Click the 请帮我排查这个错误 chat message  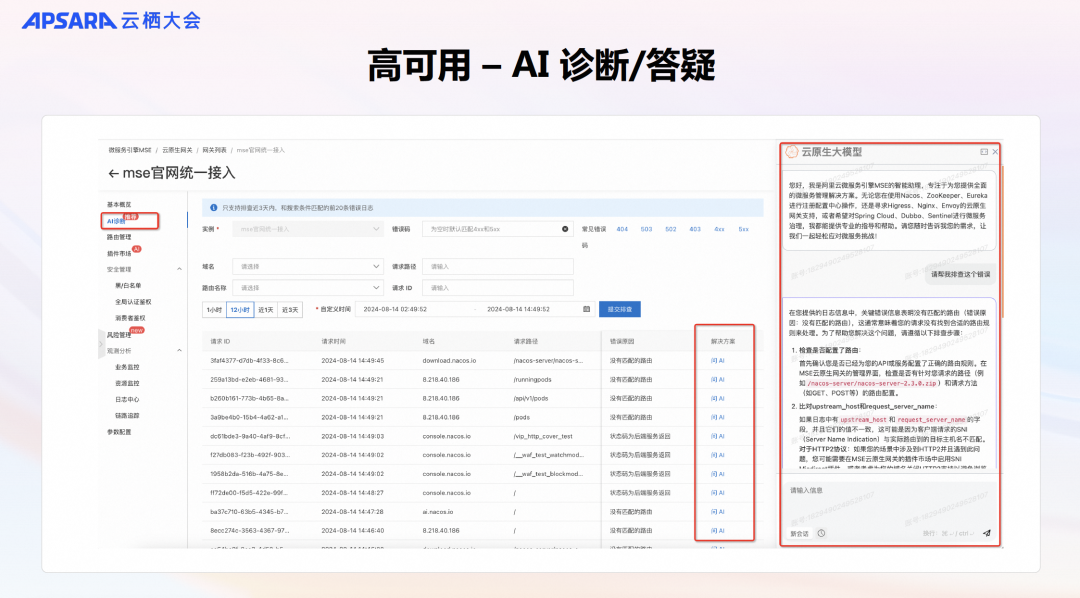(x=960, y=274)
